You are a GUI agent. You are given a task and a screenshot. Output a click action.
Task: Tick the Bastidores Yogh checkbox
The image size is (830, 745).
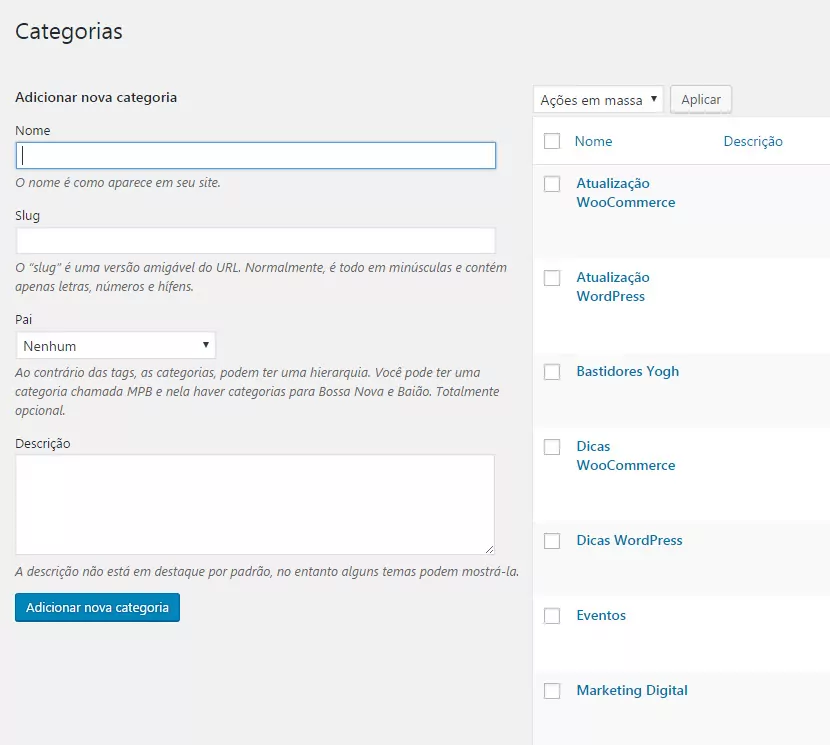552,372
